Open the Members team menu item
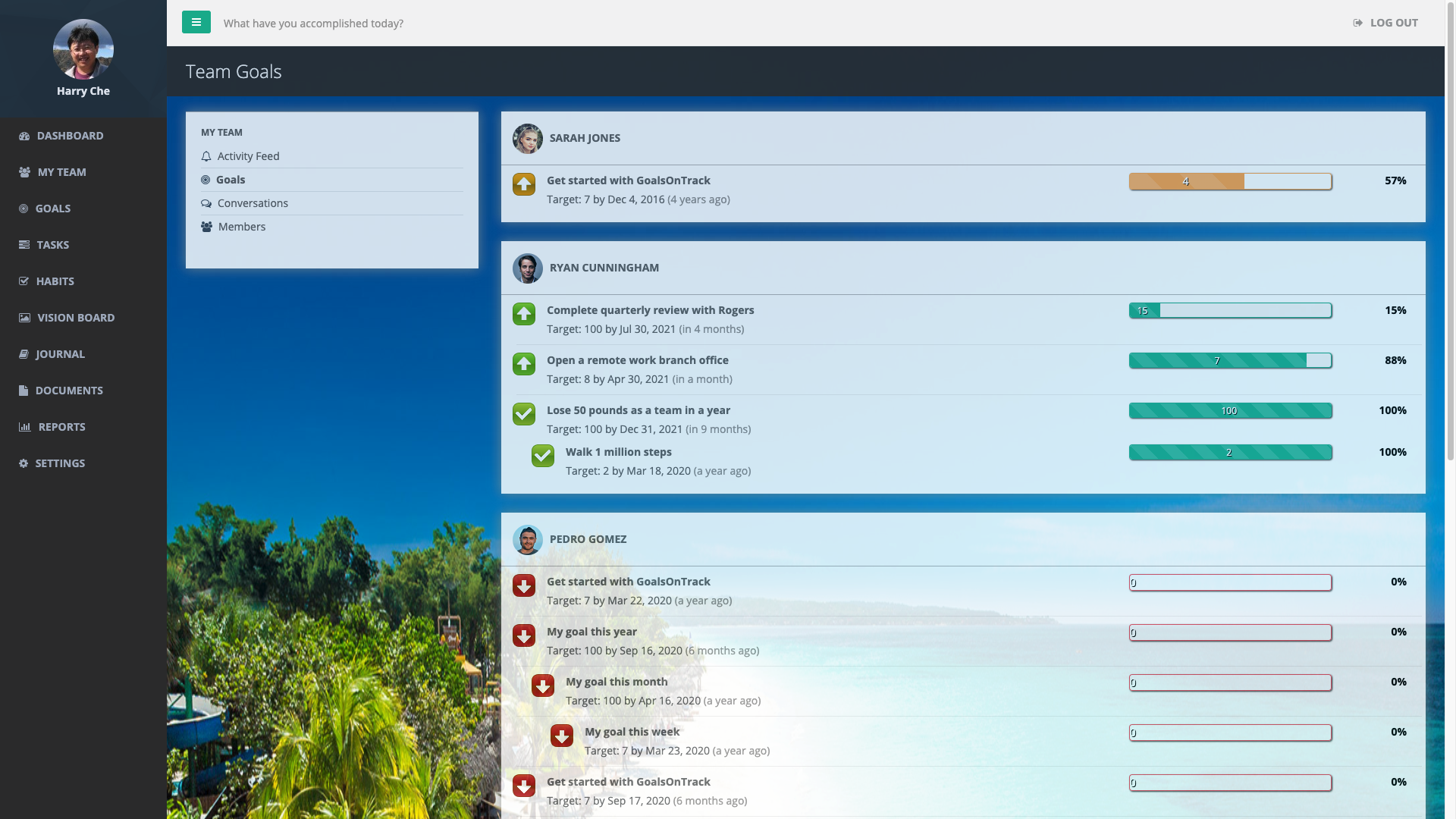Image resolution: width=1456 pixels, height=819 pixels. tap(241, 227)
